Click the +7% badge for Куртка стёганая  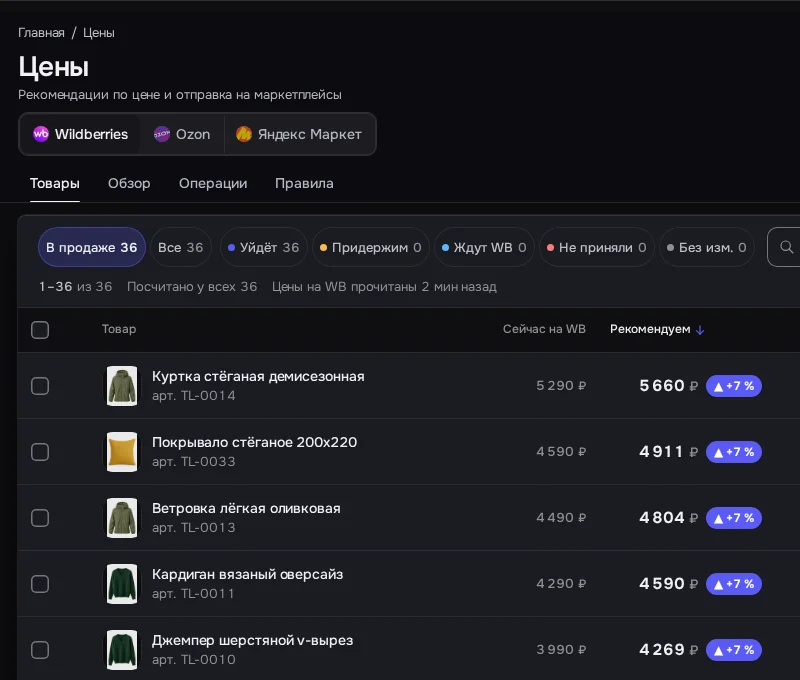click(734, 386)
